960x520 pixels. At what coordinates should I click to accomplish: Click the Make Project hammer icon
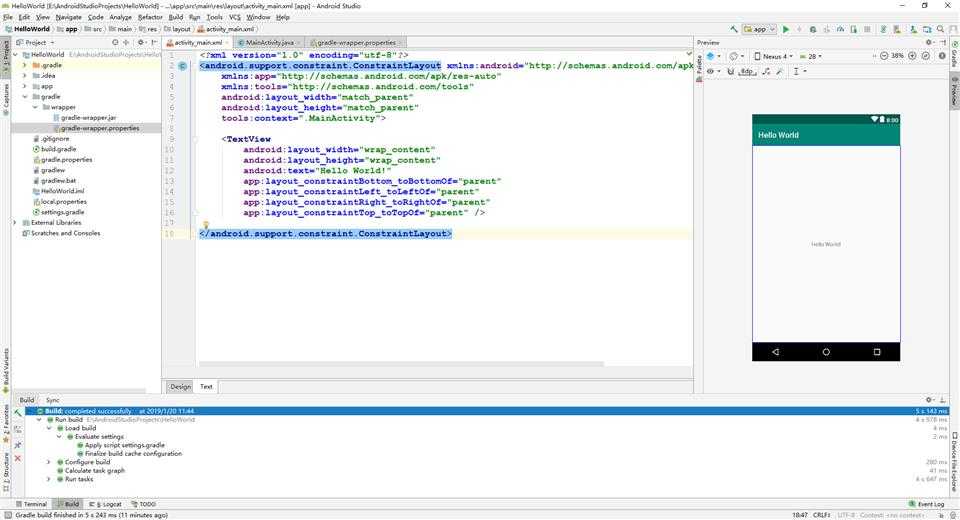(x=733, y=29)
